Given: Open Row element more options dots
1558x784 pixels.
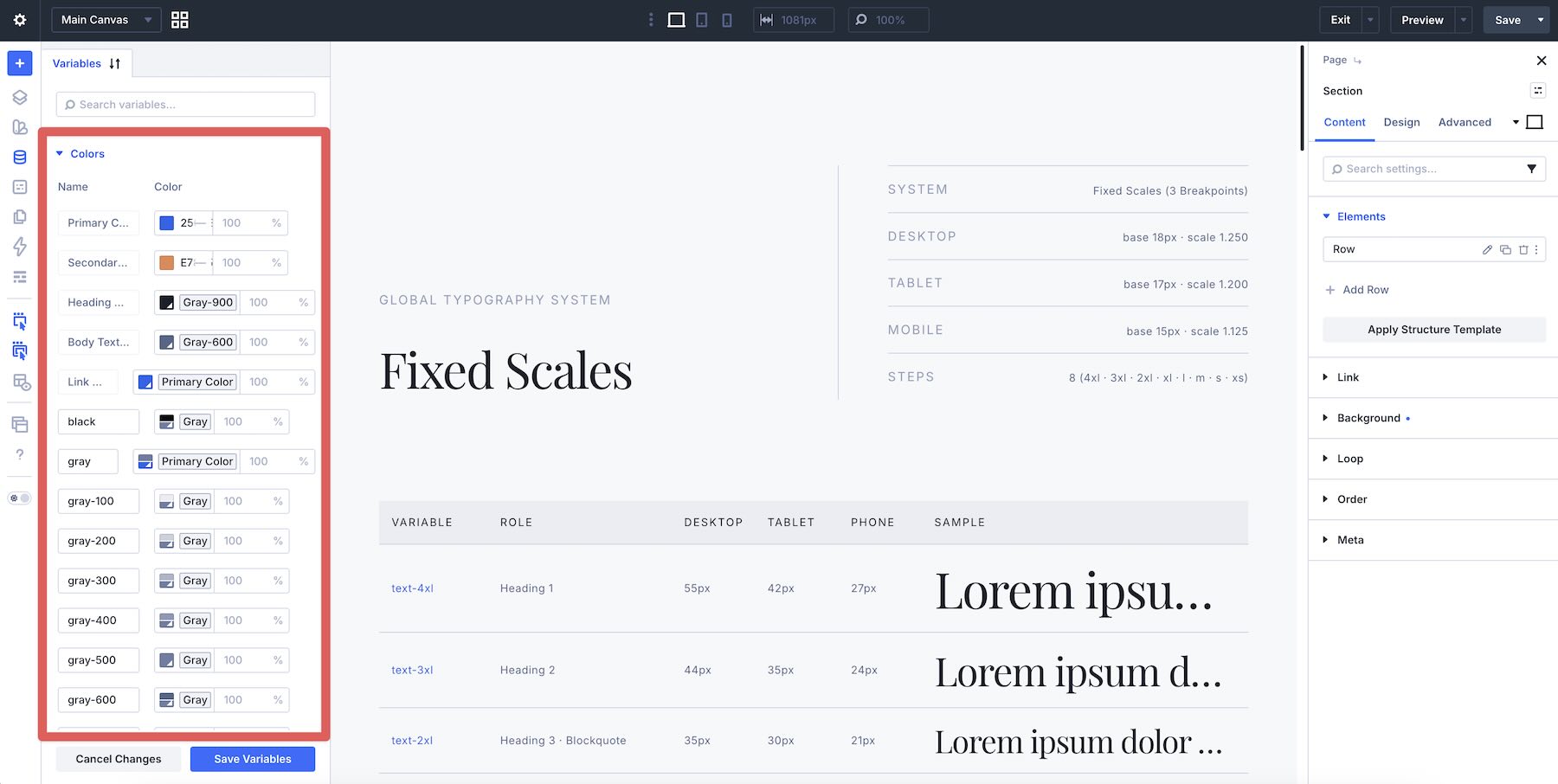Looking at the screenshot, I should pos(1536,249).
